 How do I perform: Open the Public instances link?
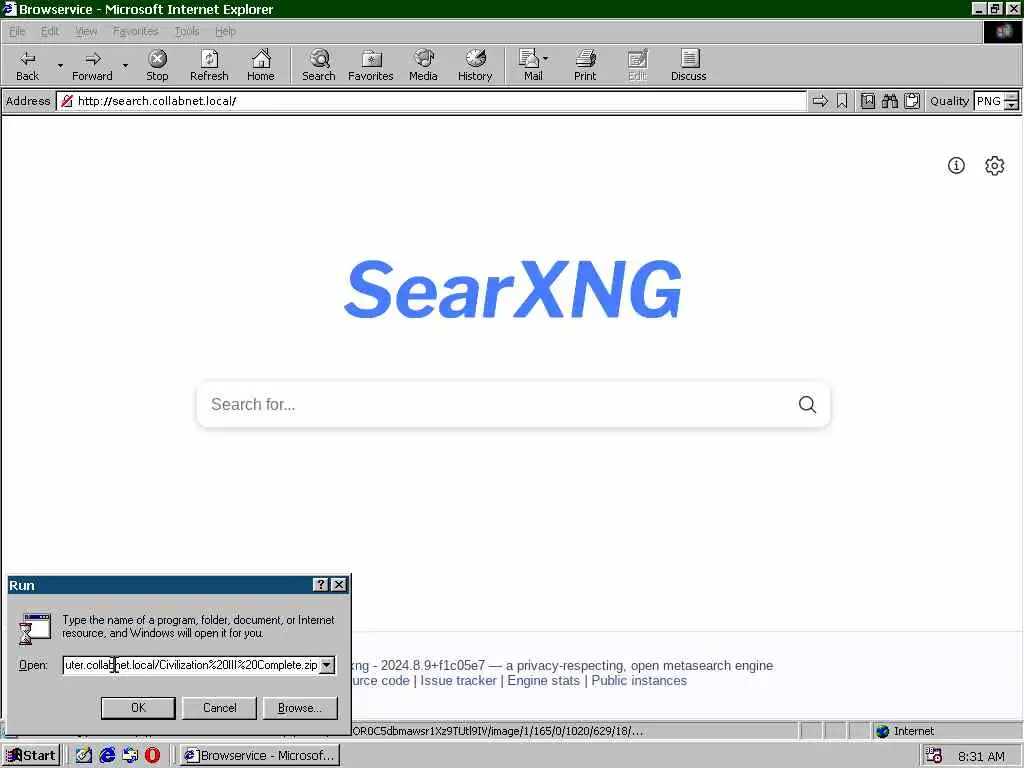(639, 680)
